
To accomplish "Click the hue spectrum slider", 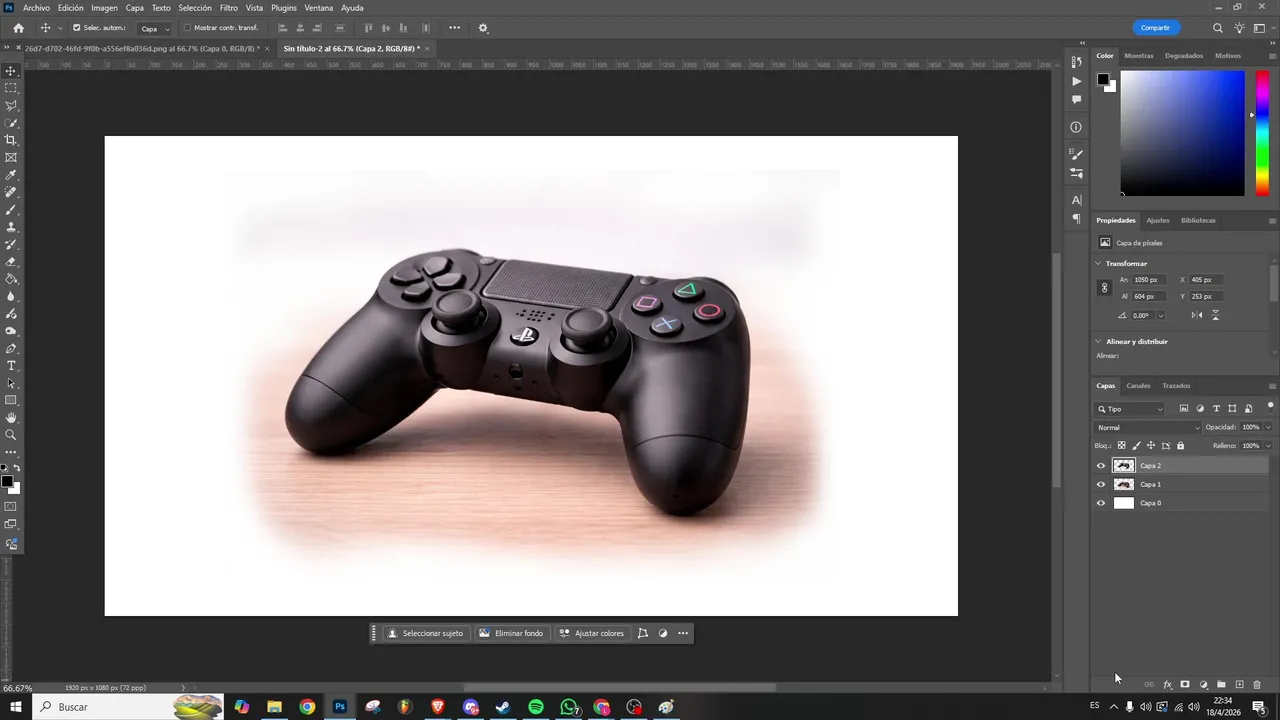I will tap(1263, 133).
